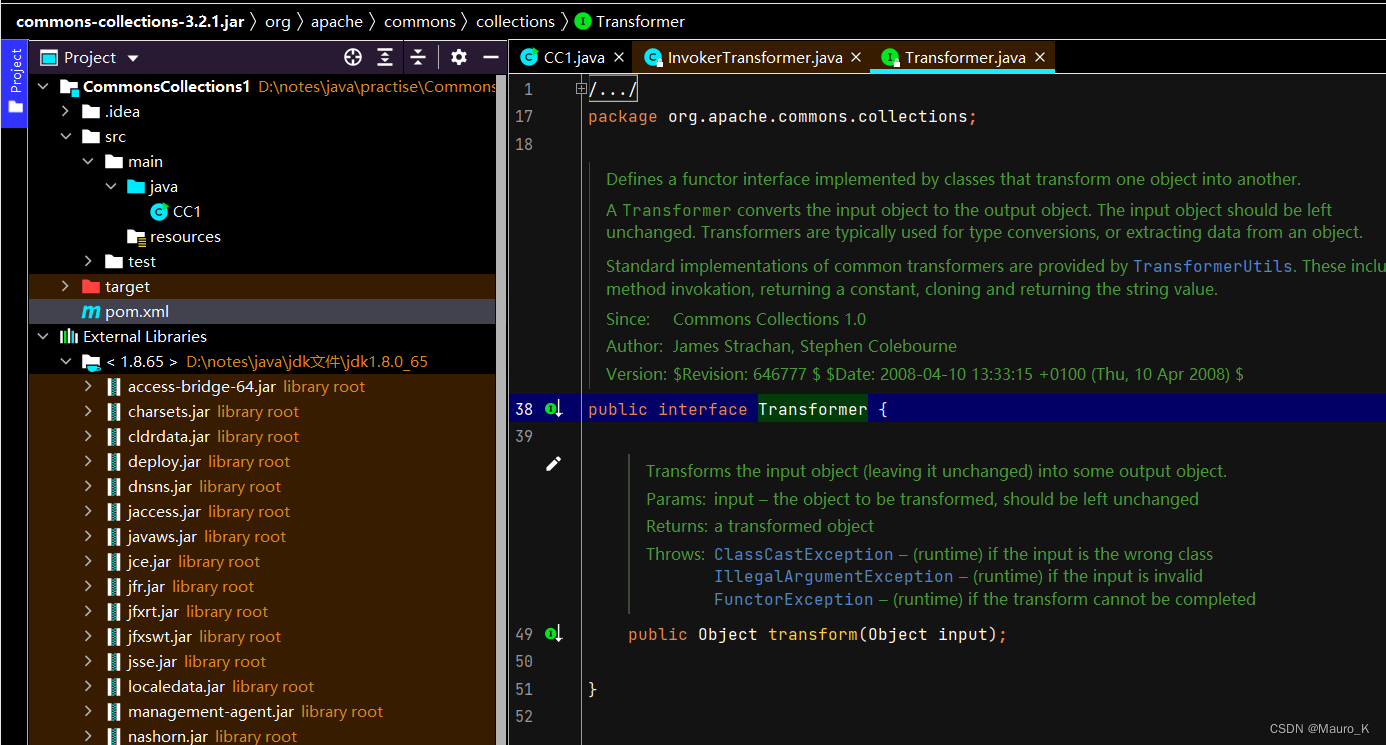The width and height of the screenshot is (1386, 745).
Task: Click TransformerUtils link in documentation
Action: (x=1213, y=267)
